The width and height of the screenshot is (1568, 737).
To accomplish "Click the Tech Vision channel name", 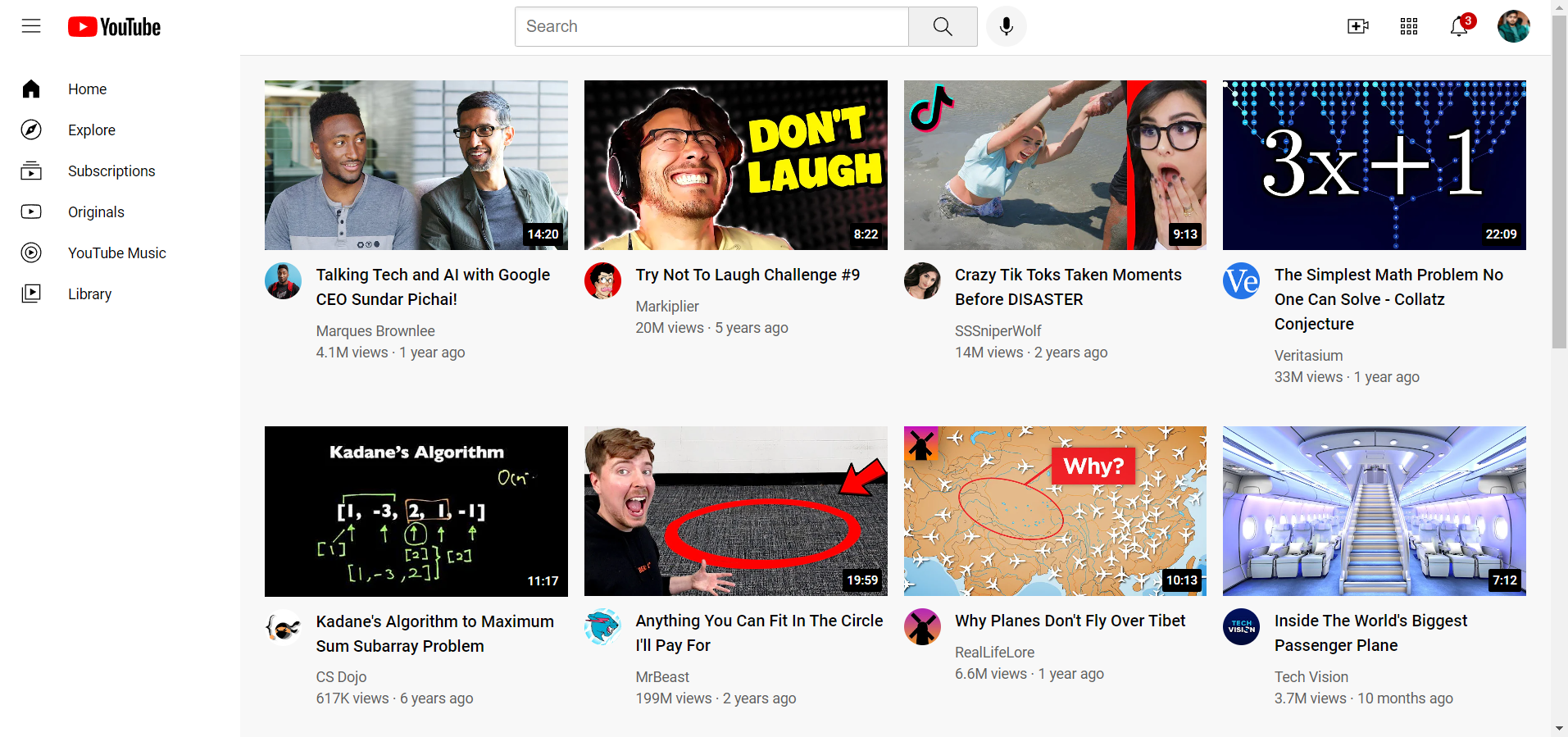I will click(x=1311, y=677).
